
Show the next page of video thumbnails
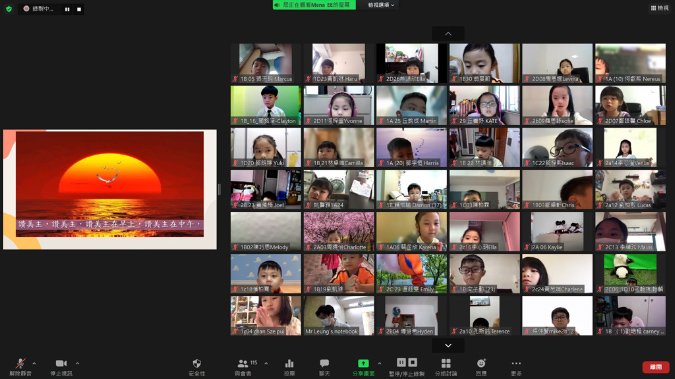tap(448, 345)
